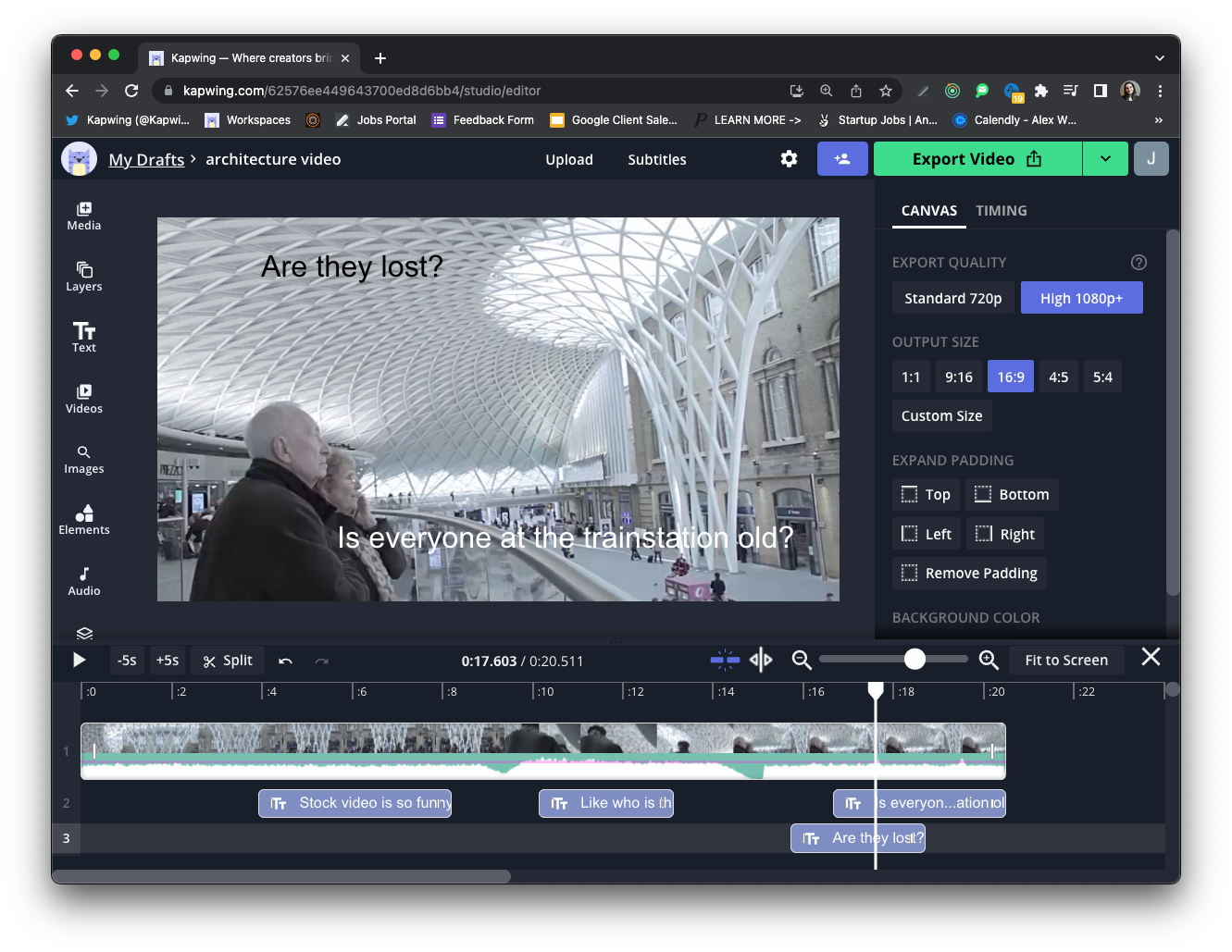Expand the Export Video dropdown arrow
Screen dimensions: 1232x952
point(1105,159)
